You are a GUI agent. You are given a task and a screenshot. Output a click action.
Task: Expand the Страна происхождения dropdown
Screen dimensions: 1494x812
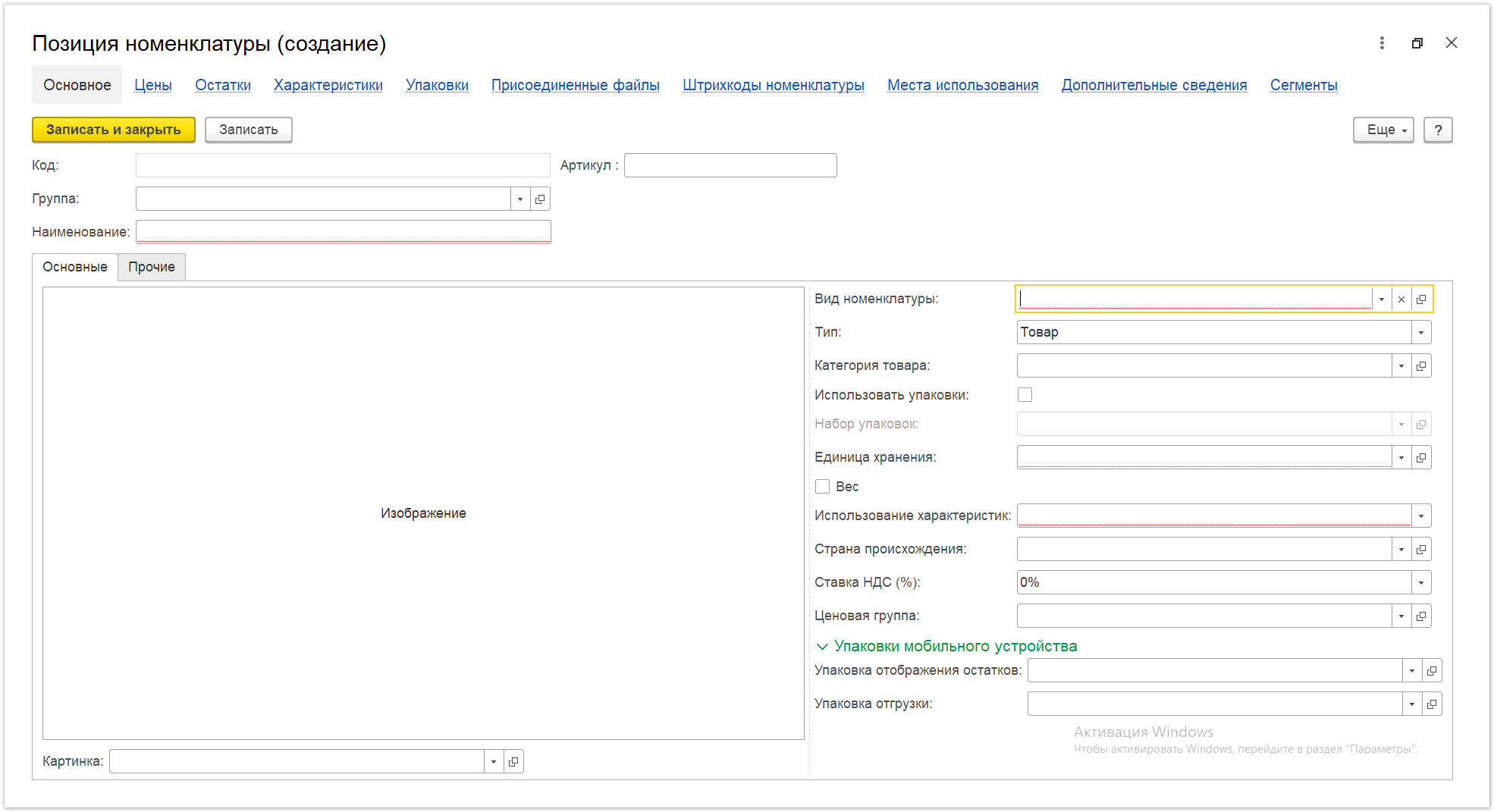(1401, 550)
